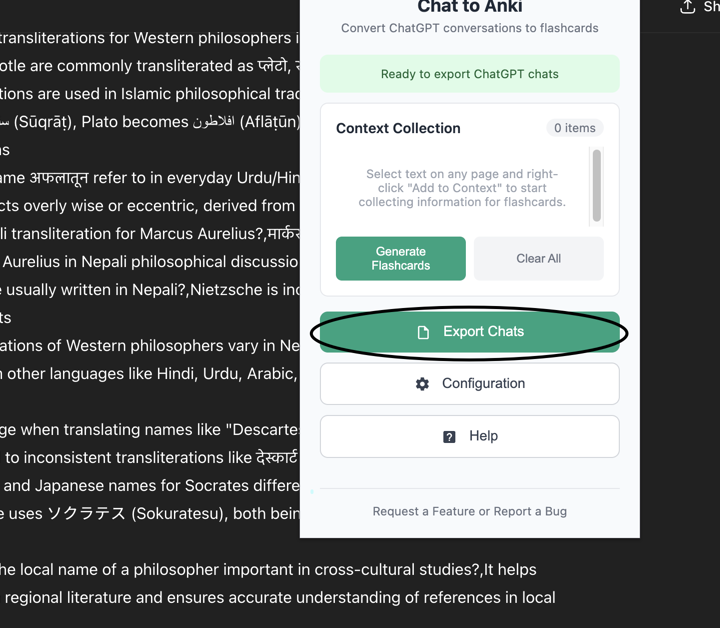Click the Add to Context hint text
720x628 pixels.
pos(462,188)
